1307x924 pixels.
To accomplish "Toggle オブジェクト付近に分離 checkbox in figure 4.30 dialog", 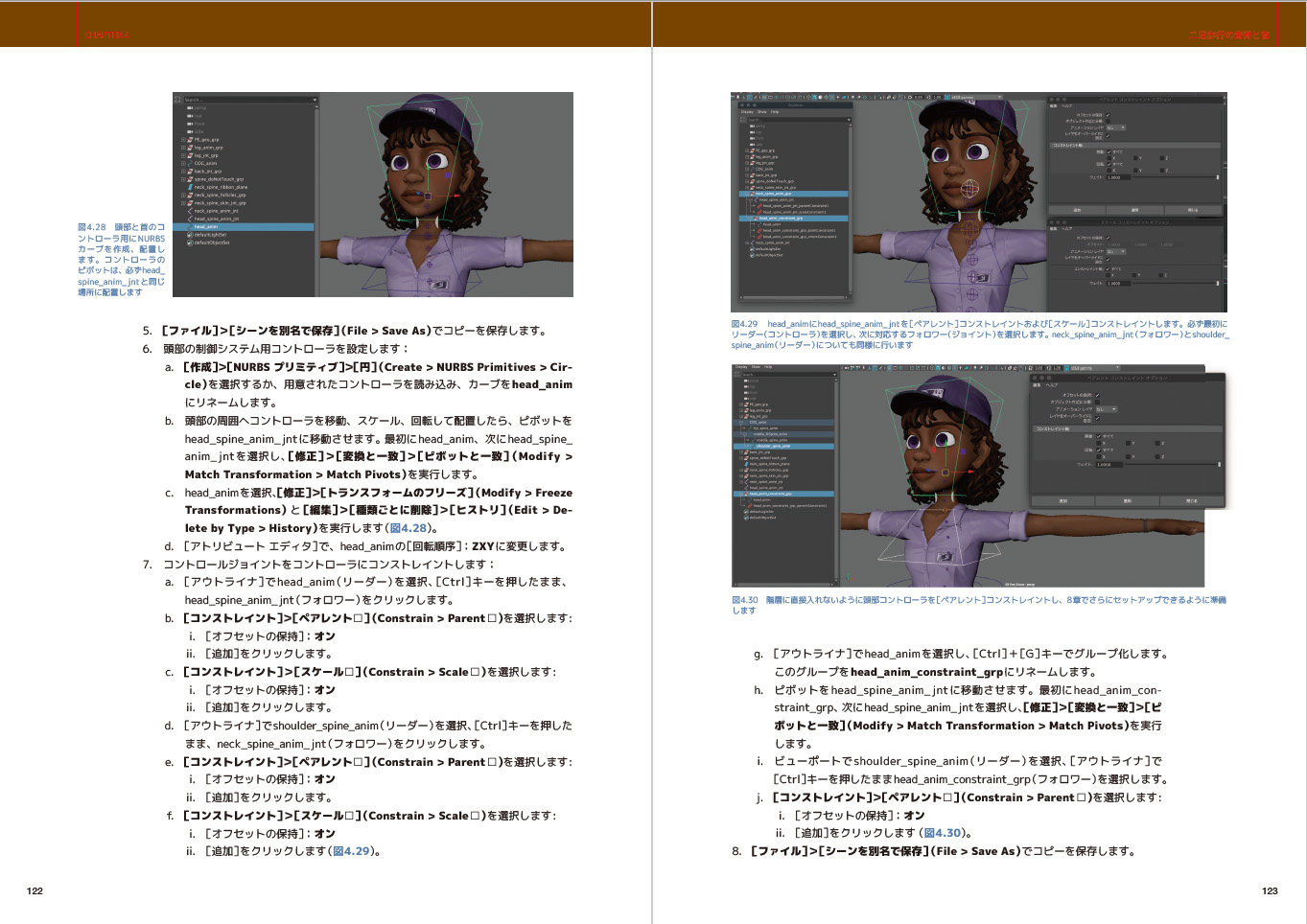I will tap(1097, 402).
